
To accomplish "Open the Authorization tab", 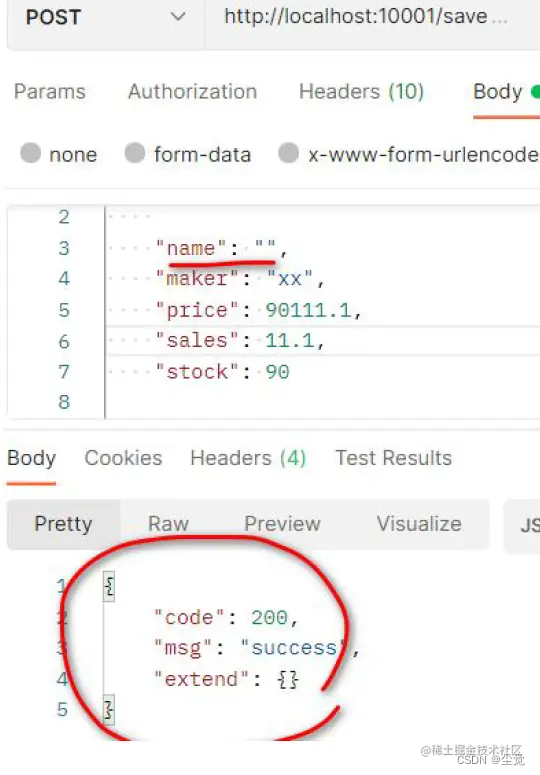I will [x=192, y=92].
